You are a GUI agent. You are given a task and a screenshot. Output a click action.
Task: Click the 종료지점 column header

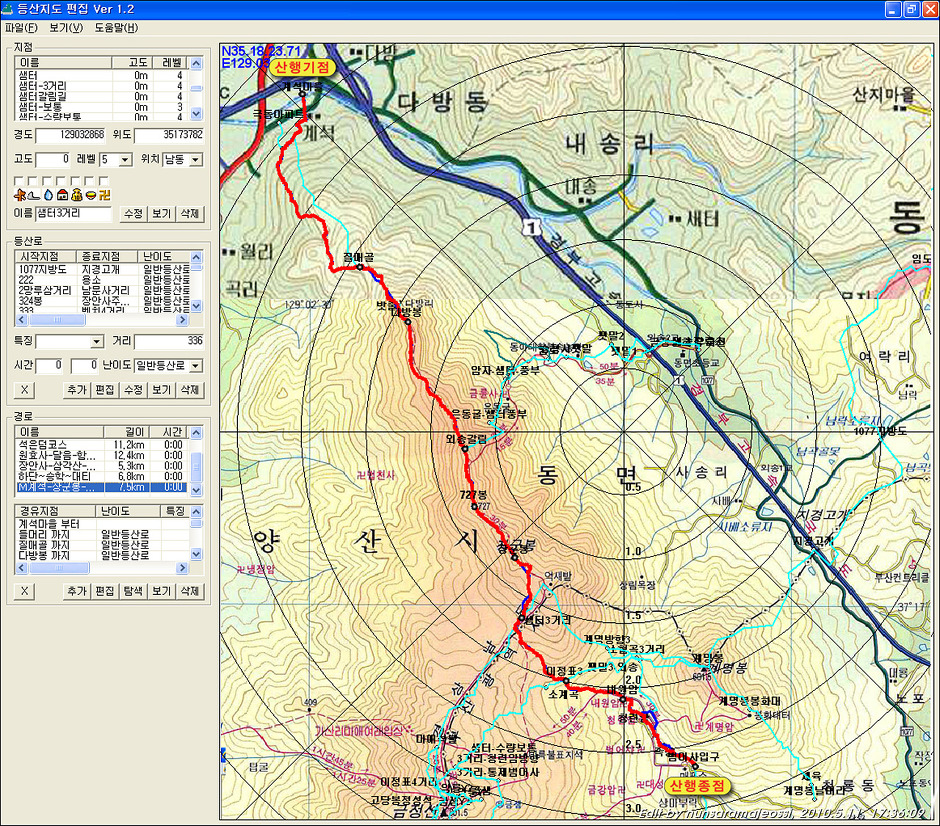108,257
